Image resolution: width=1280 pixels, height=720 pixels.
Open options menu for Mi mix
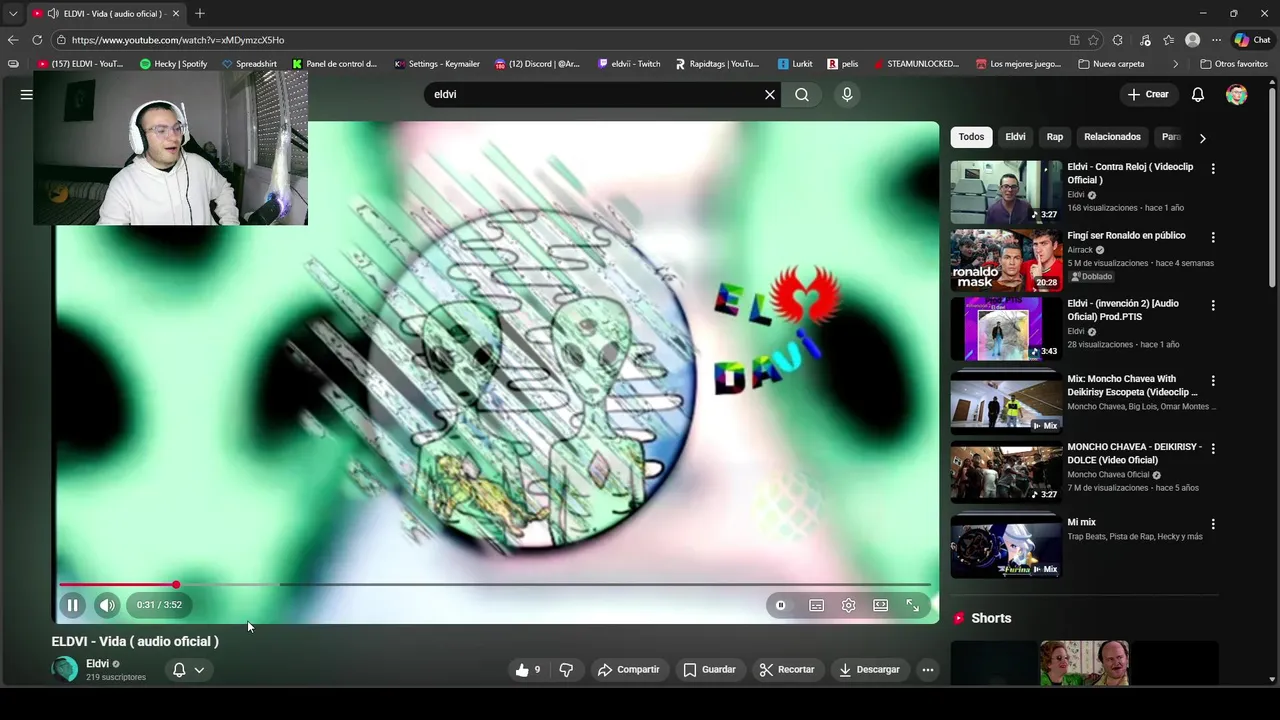point(1213,524)
